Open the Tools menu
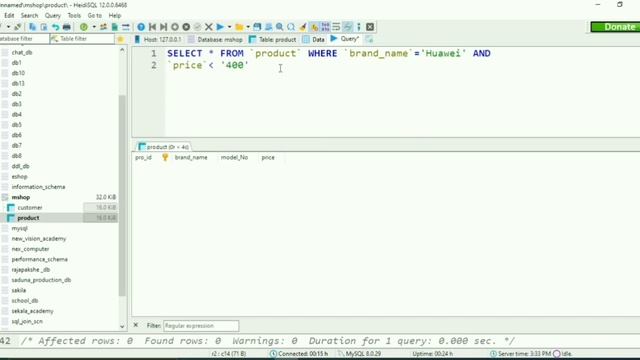The image size is (640, 360). pos(74,16)
